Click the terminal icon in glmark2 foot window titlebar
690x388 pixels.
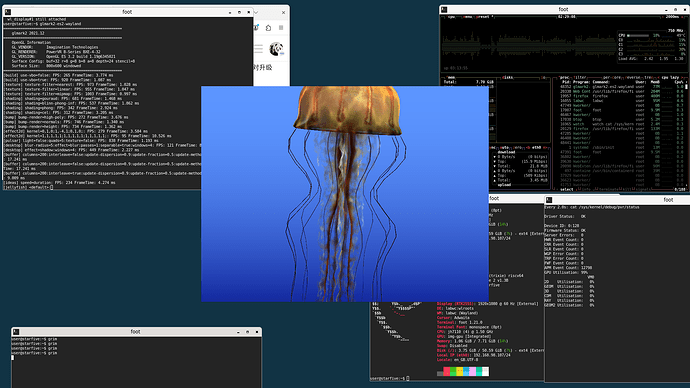7,12
